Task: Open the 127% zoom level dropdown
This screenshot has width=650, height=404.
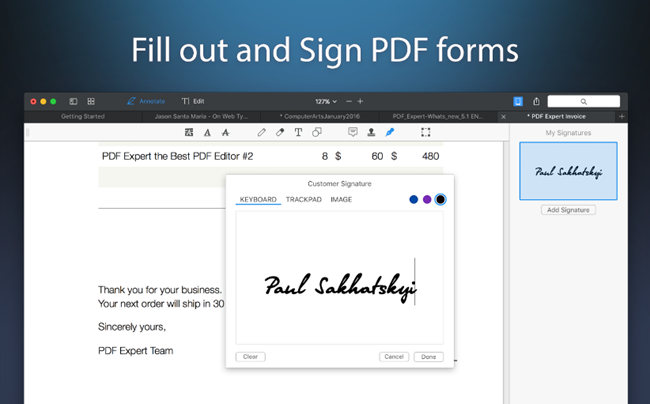Action: coord(326,102)
